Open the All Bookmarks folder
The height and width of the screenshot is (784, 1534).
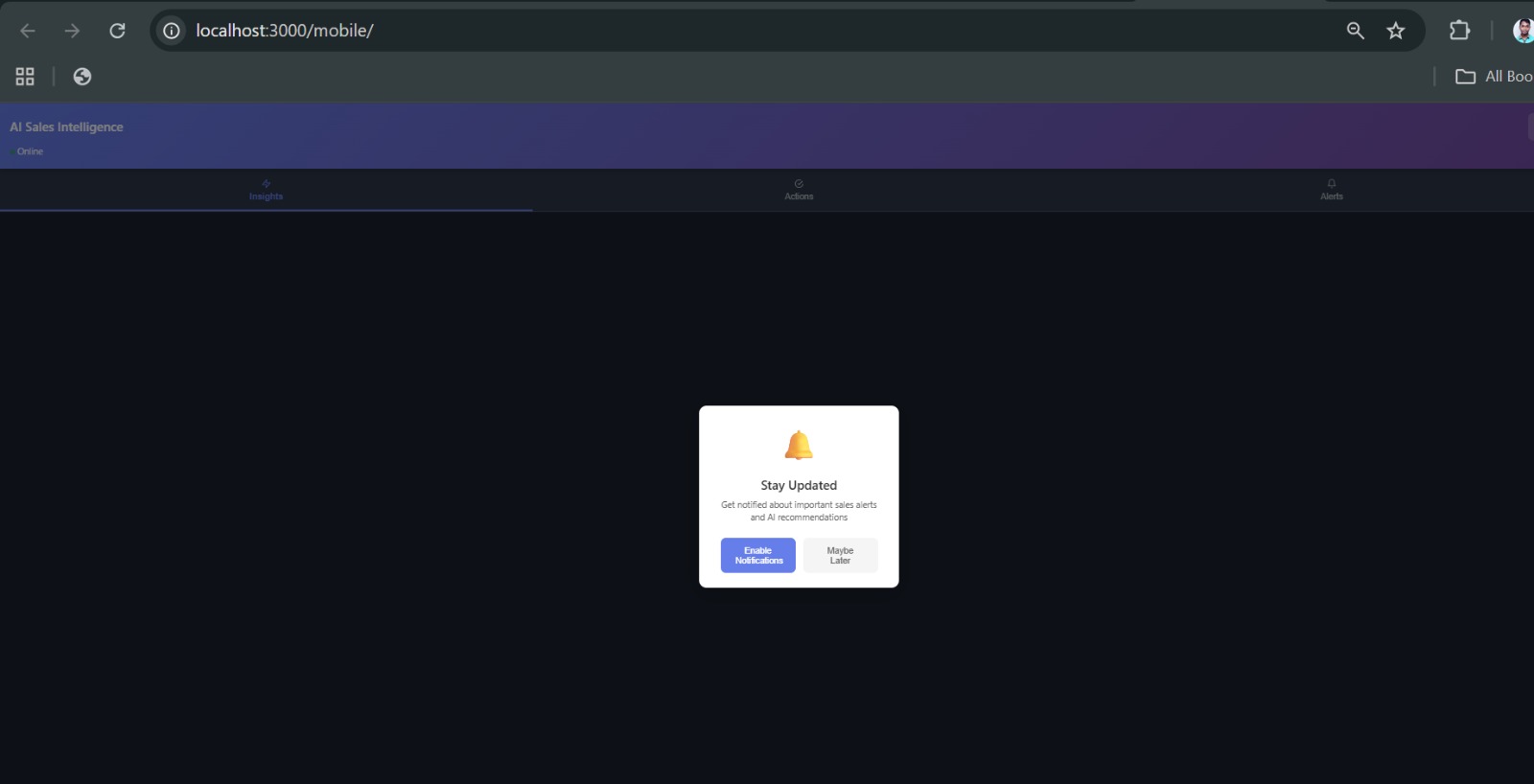pos(1494,77)
